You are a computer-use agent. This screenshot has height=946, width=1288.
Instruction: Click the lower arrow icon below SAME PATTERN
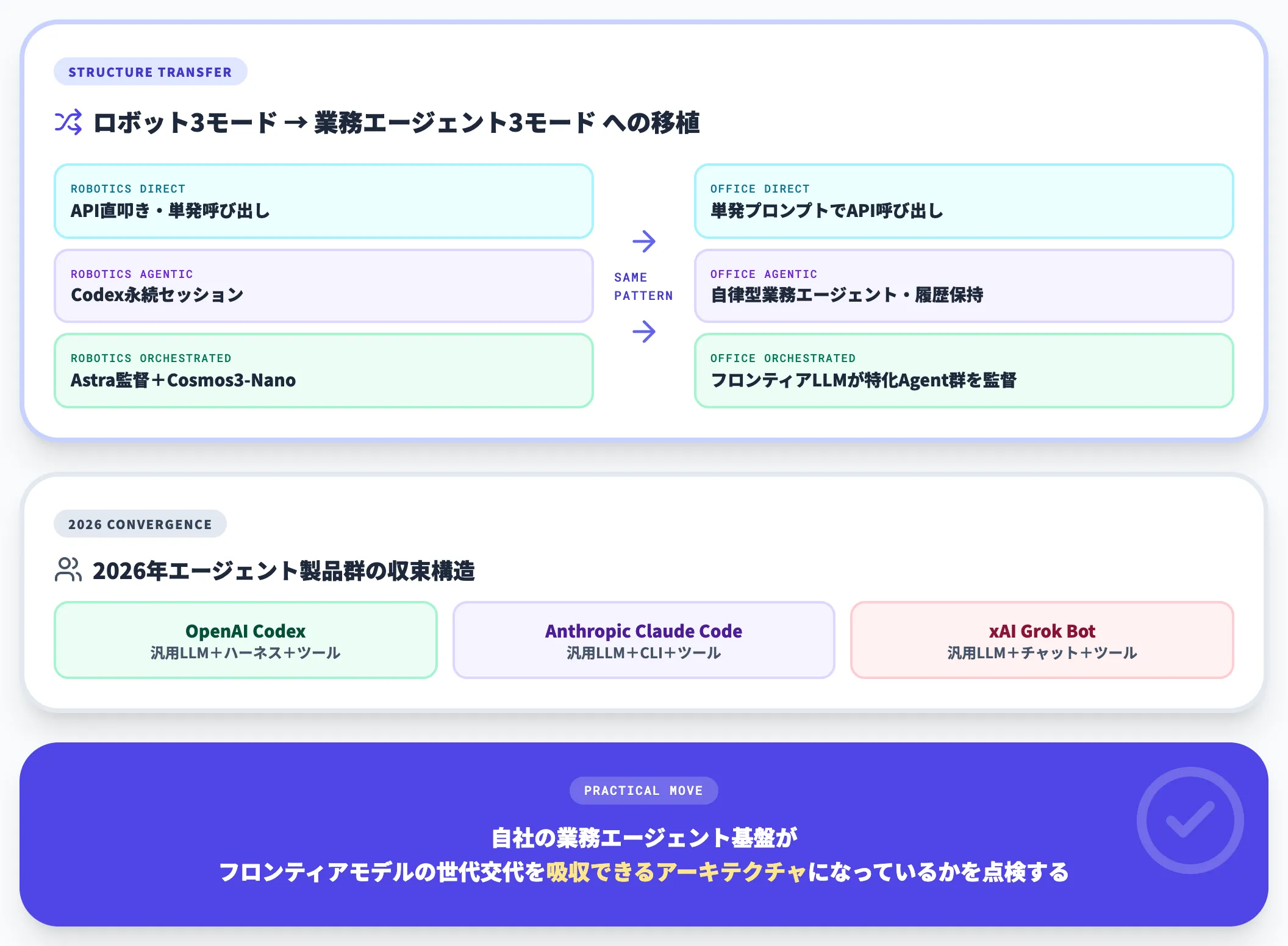tap(643, 332)
